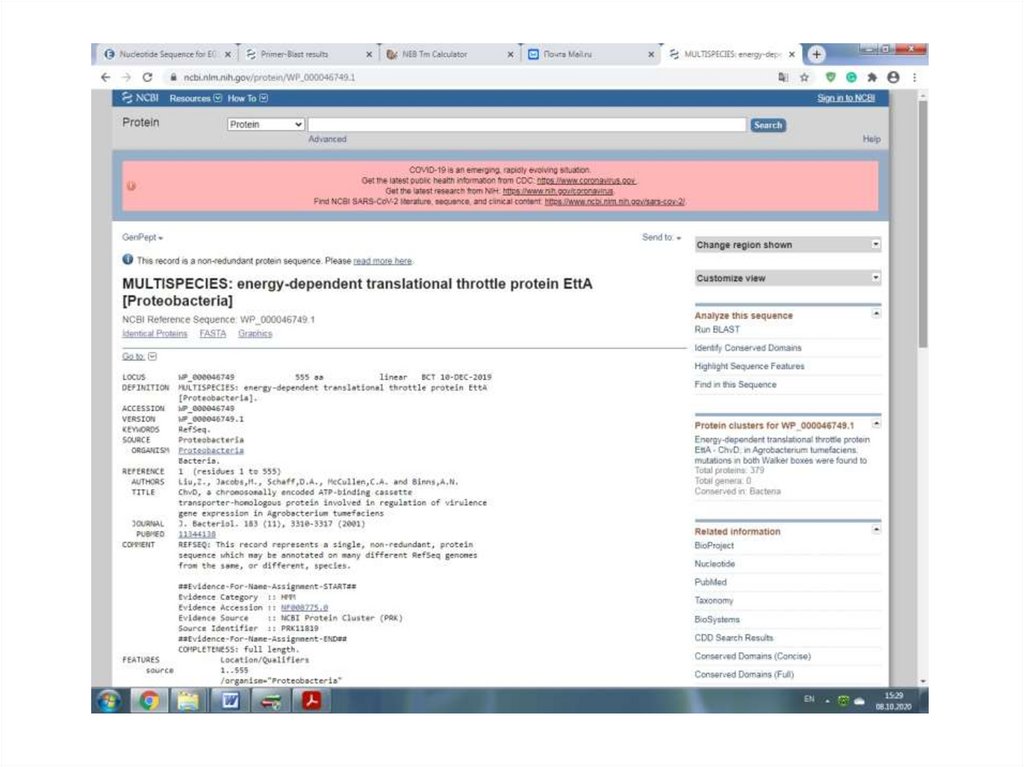Open the coronavirus.gov CDC link

pyautogui.click(x=586, y=180)
